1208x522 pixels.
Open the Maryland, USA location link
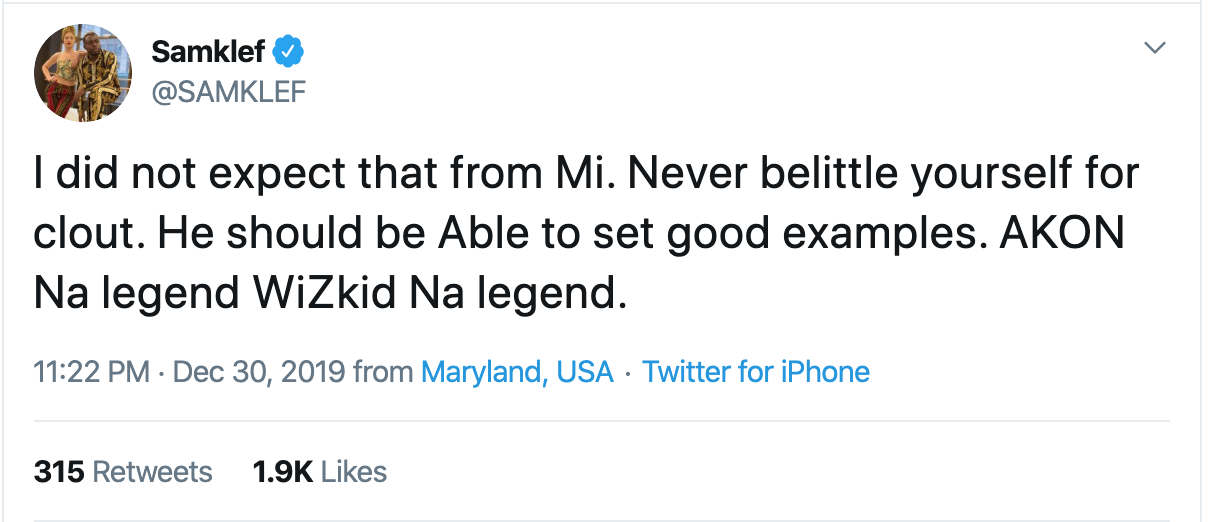click(517, 372)
